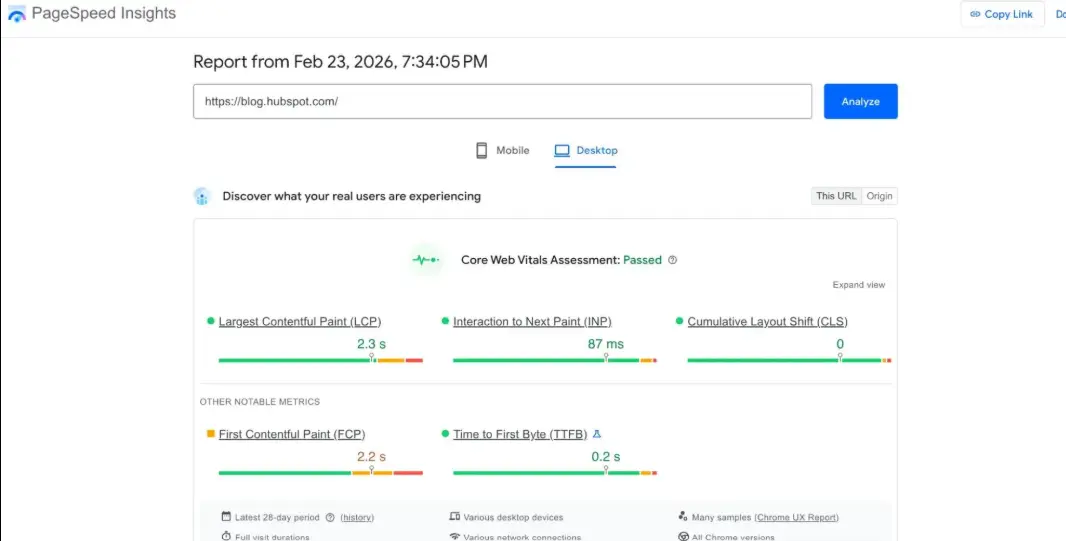Open Largest Contentful Paint (LCP) link
1066x541 pixels.
[x=300, y=321]
